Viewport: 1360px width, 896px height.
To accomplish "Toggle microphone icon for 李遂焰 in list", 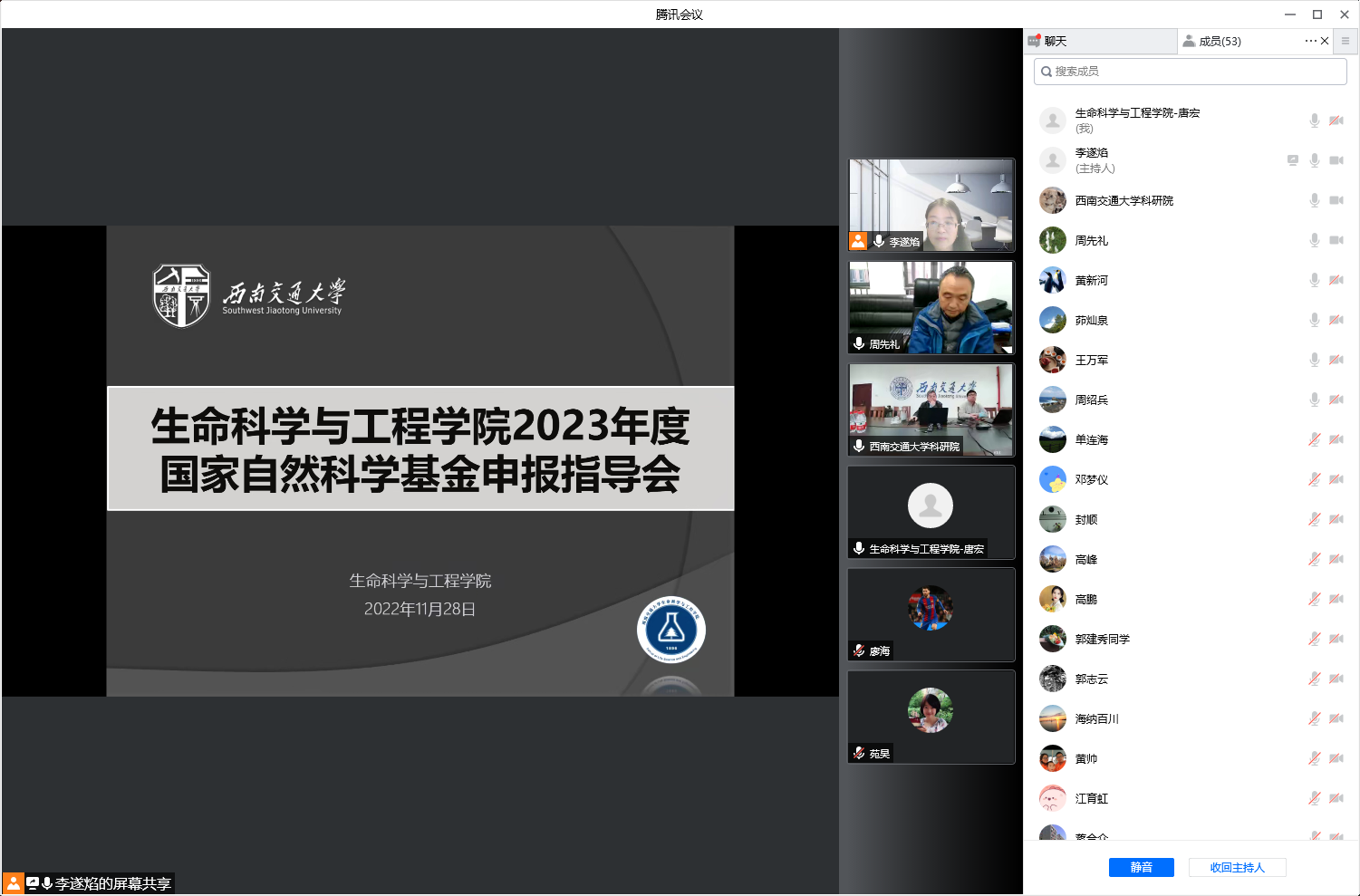I will [x=1315, y=160].
